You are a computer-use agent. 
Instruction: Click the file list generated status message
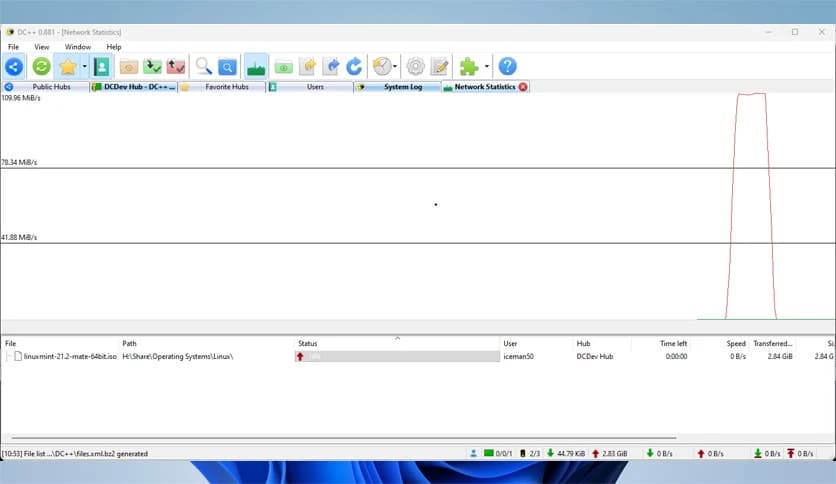point(75,454)
